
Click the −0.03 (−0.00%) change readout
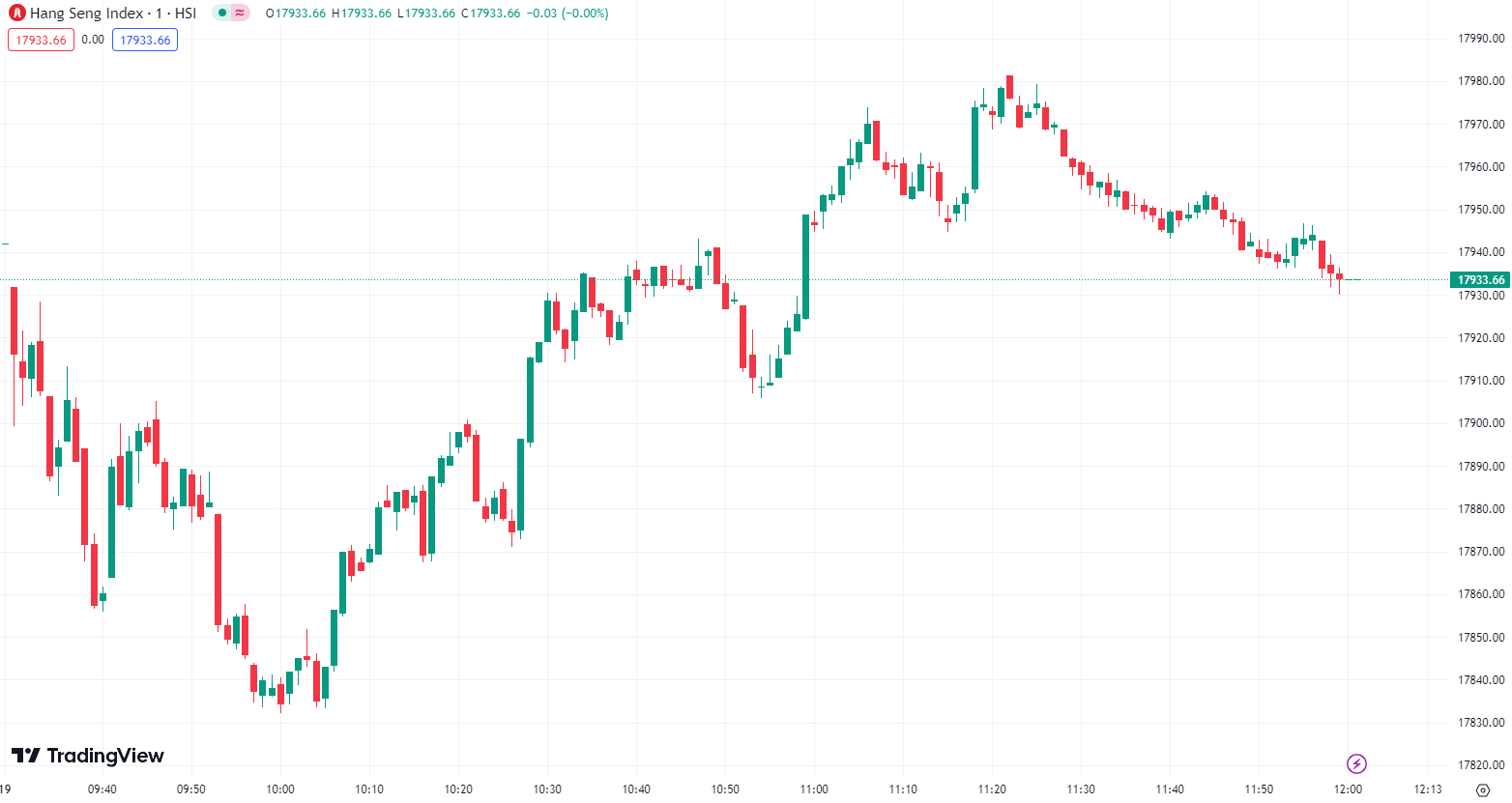[567, 14]
